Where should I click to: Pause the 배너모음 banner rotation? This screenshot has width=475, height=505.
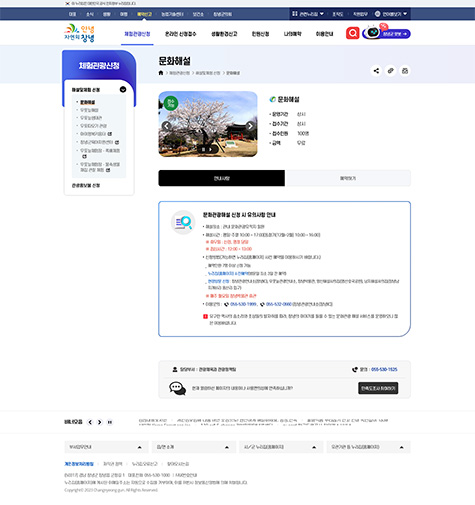pos(109,422)
